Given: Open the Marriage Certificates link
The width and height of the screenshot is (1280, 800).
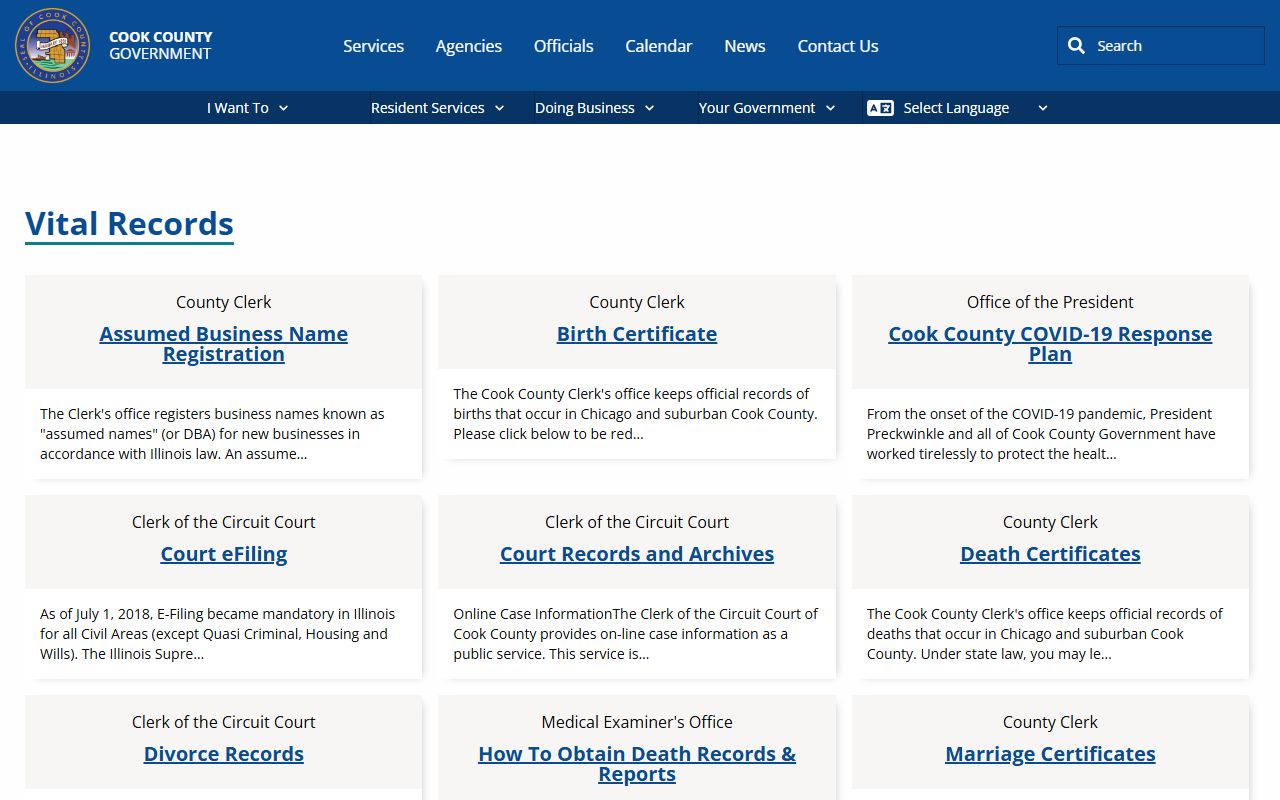Looking at the screenshot, I should (1050, 754).
